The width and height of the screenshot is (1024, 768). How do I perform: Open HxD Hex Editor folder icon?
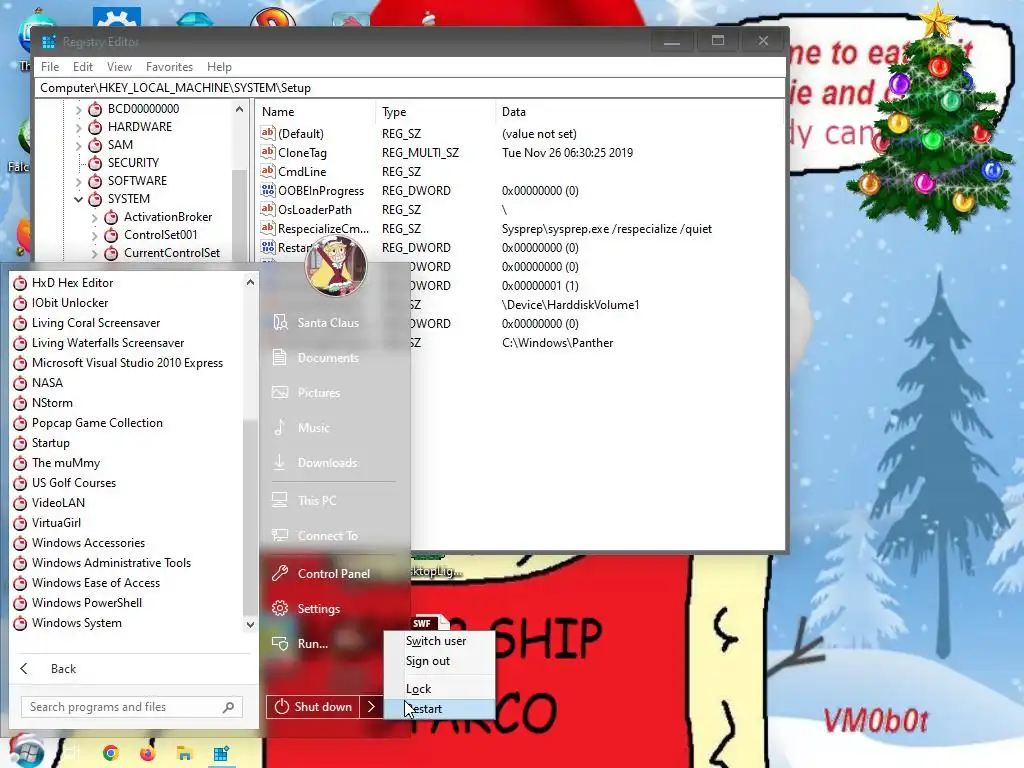click(20, 283)
